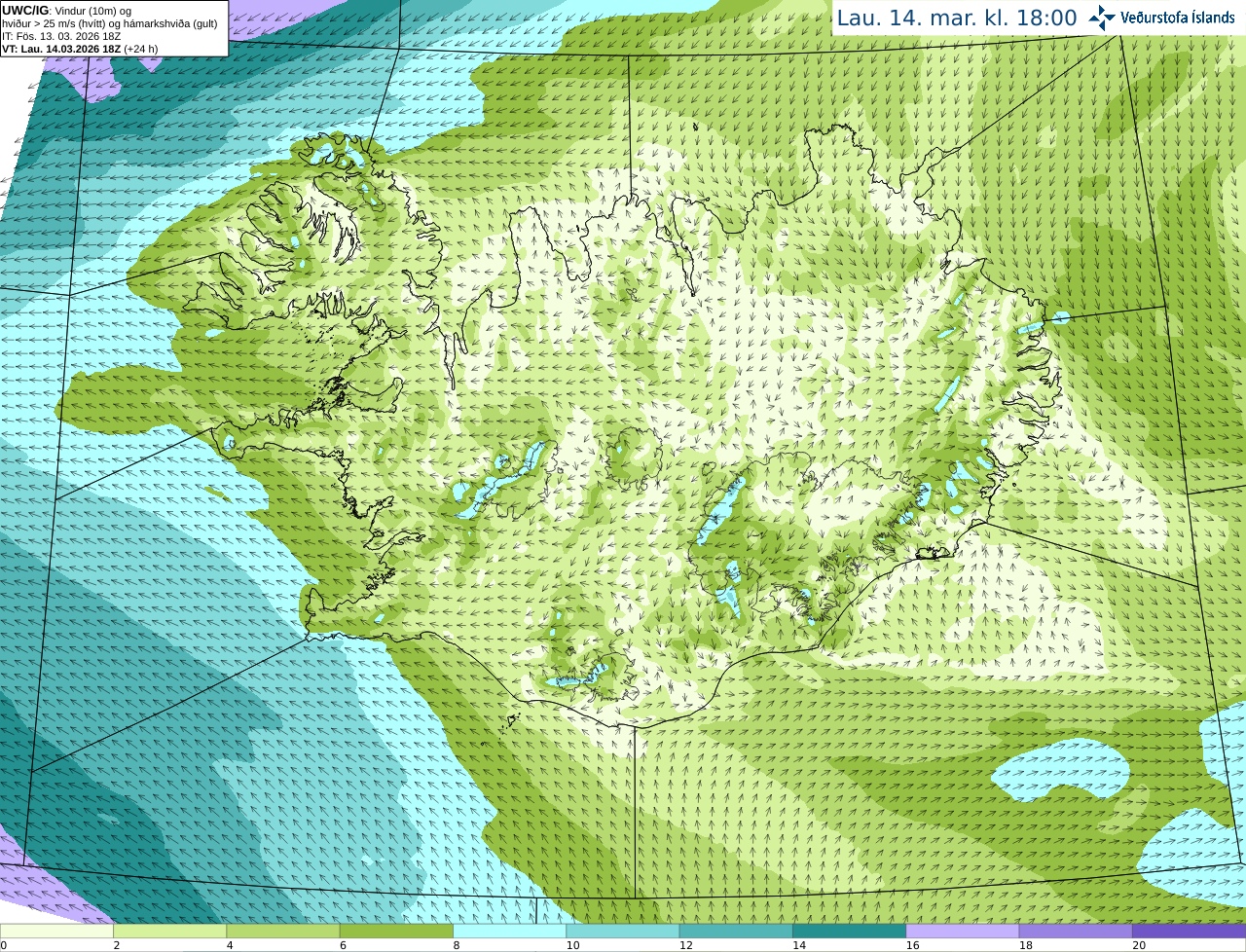The width and height of the screenshot is (1246, 952).
Task: Pick the 6–8 m/s darker green swatch
Action: [x=396, y=931]
